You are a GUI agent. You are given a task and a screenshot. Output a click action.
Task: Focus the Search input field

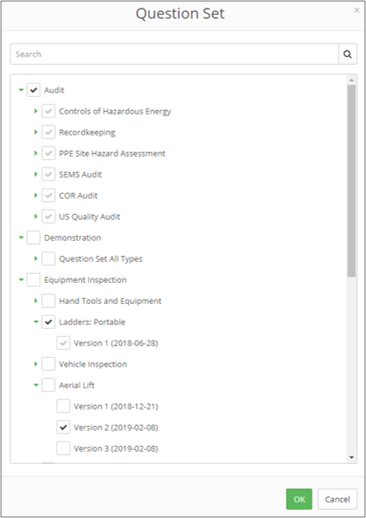(174, 54)
